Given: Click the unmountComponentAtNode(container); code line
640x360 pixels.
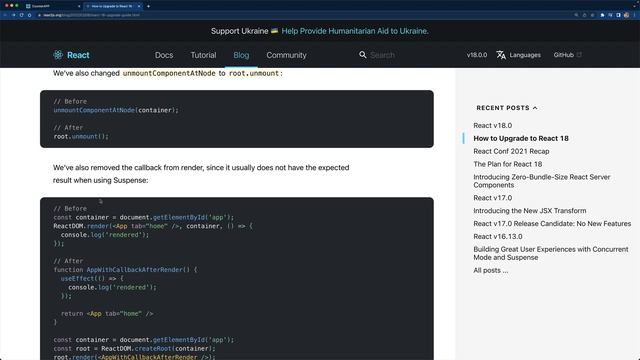Looking at the screenshot, I should pos(116,110).
